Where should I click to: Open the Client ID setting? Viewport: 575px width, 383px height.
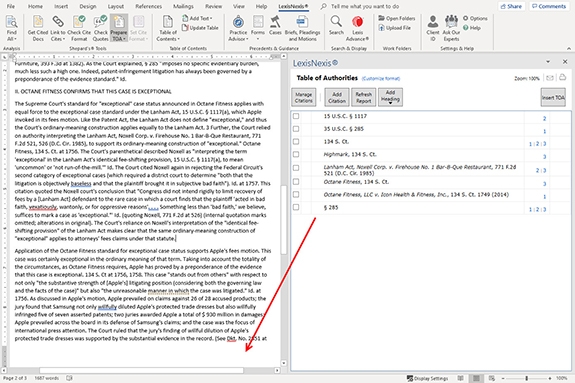[433, 28]
